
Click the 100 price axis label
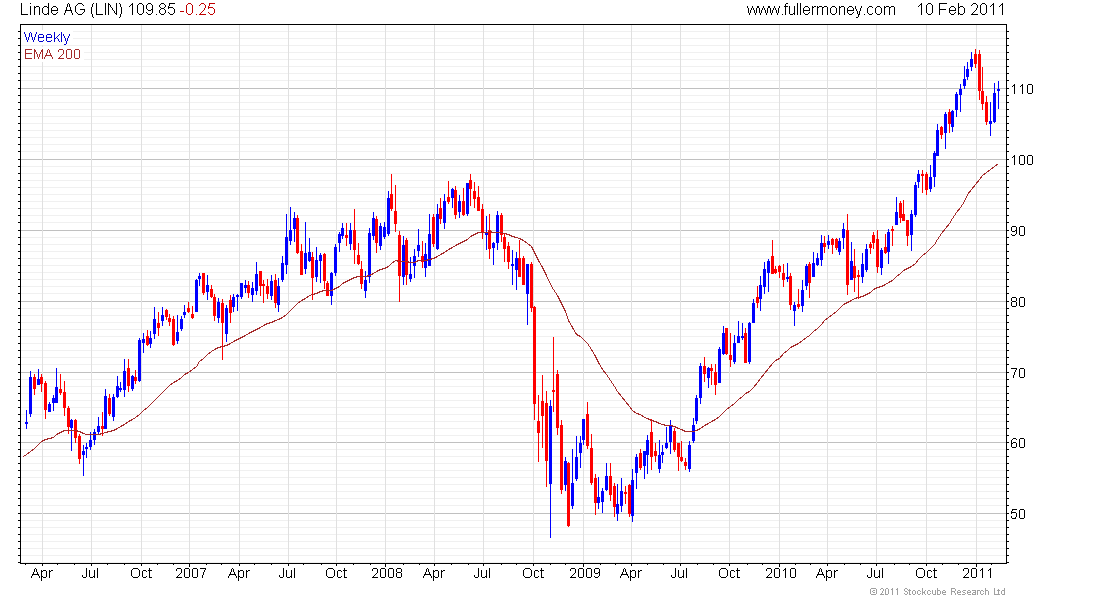pyautogui.click(x=1022, y=160)
